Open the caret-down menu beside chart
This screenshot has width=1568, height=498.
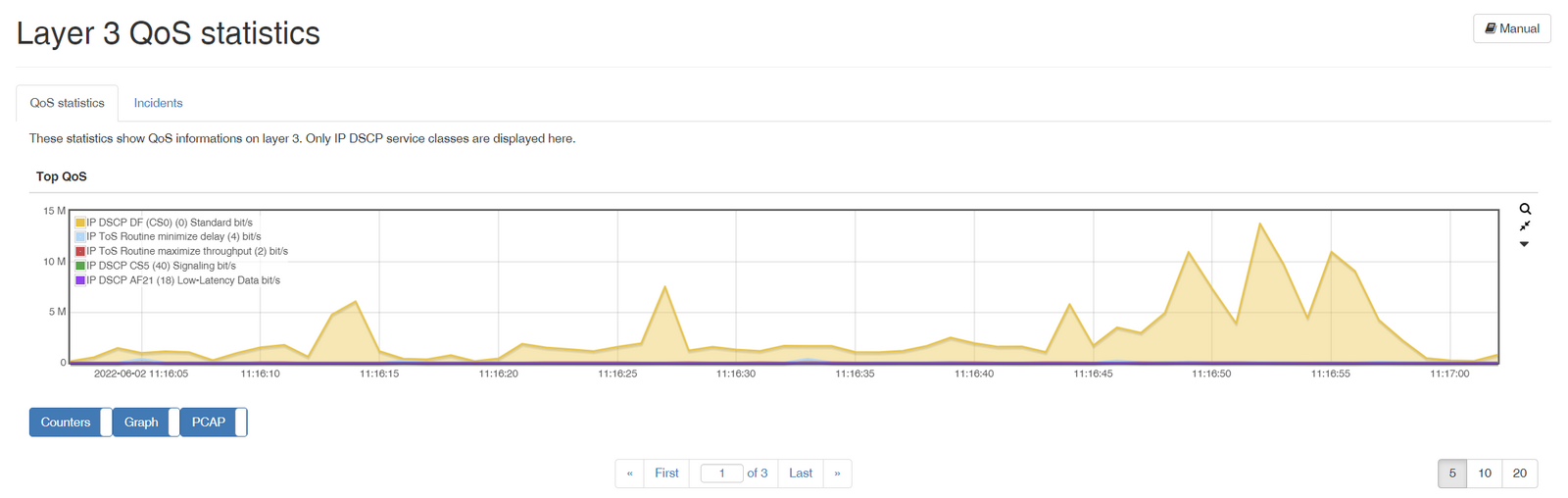(1524, 244)
